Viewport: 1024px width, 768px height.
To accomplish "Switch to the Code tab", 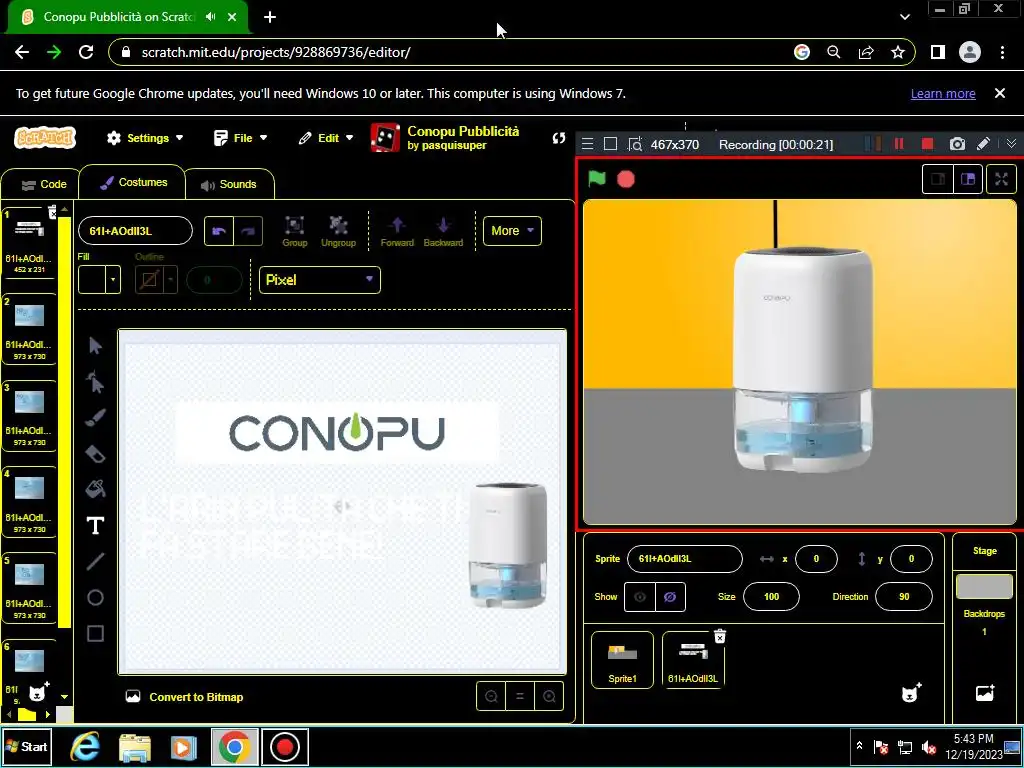I will point(44,184).
